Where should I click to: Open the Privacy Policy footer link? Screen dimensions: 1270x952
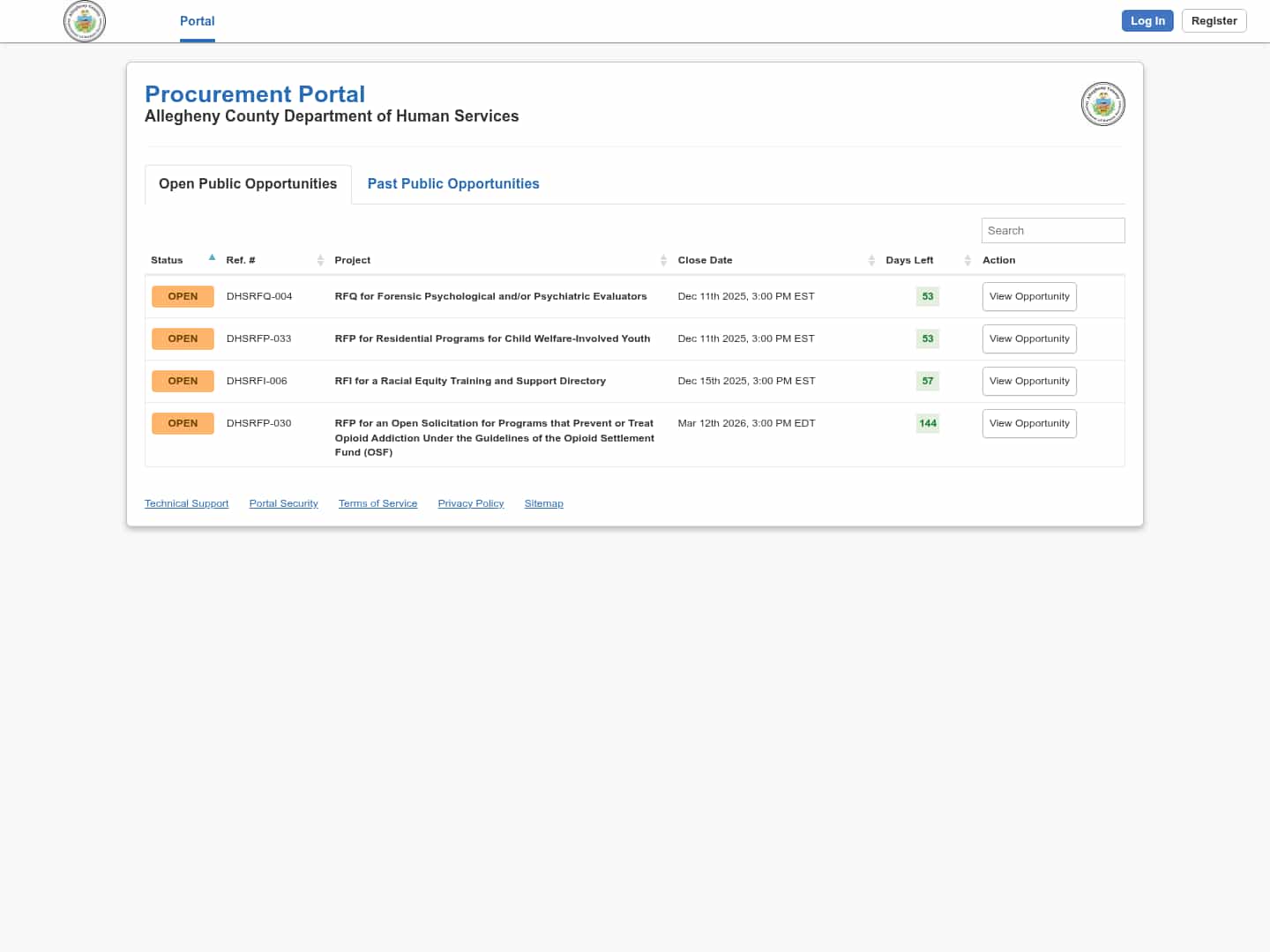(470, 503)
